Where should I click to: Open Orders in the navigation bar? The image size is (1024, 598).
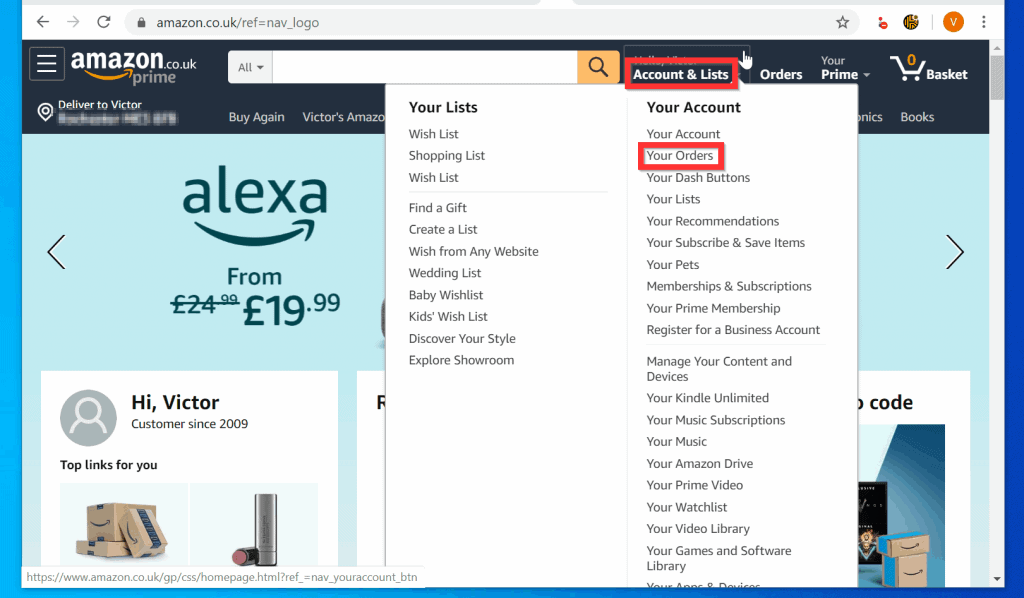[780, 74]
